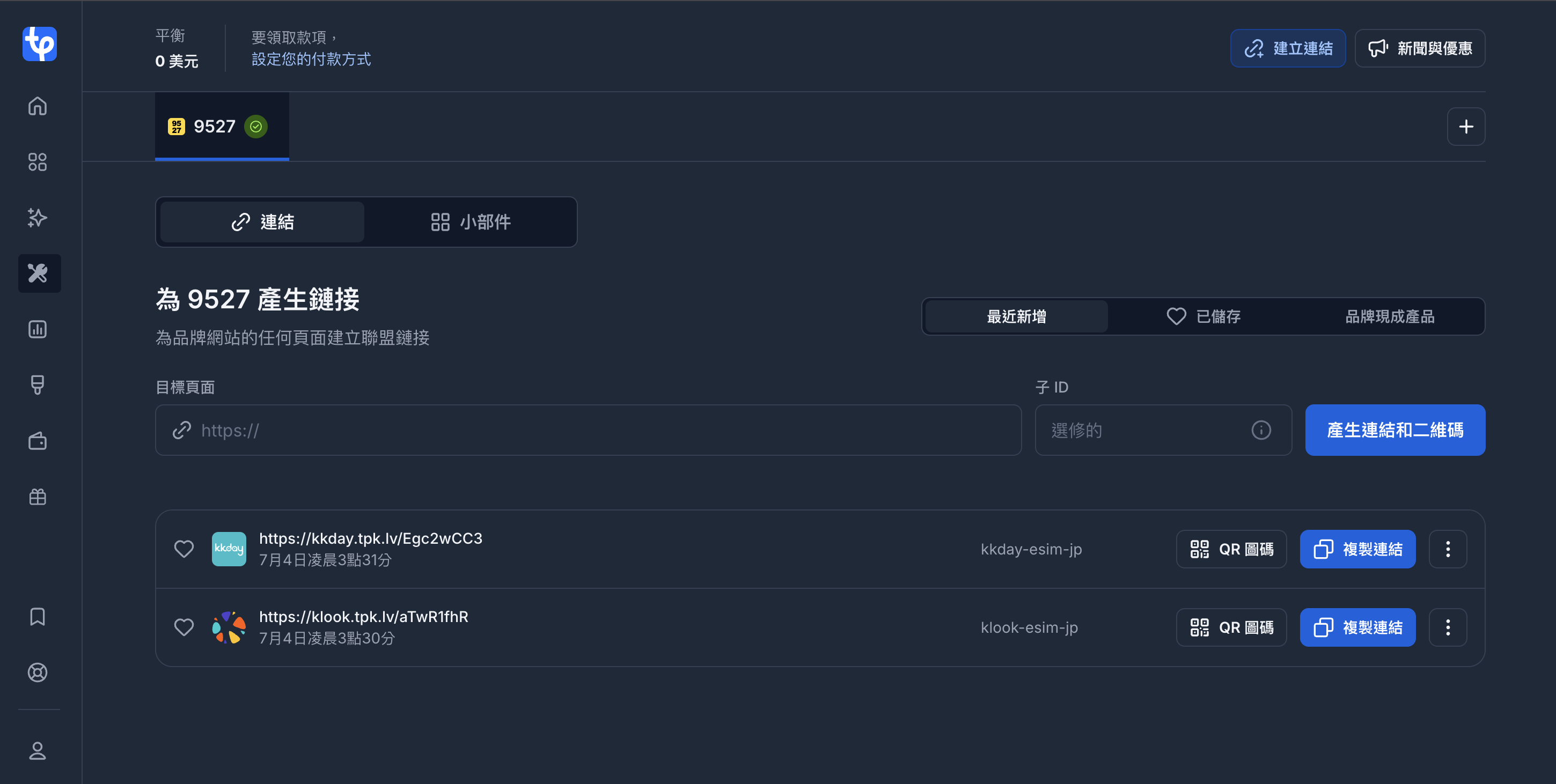The width and height of the screenshot is (1556, 784).
Task: Open more options for klook link row
Action: (1448, 628)
